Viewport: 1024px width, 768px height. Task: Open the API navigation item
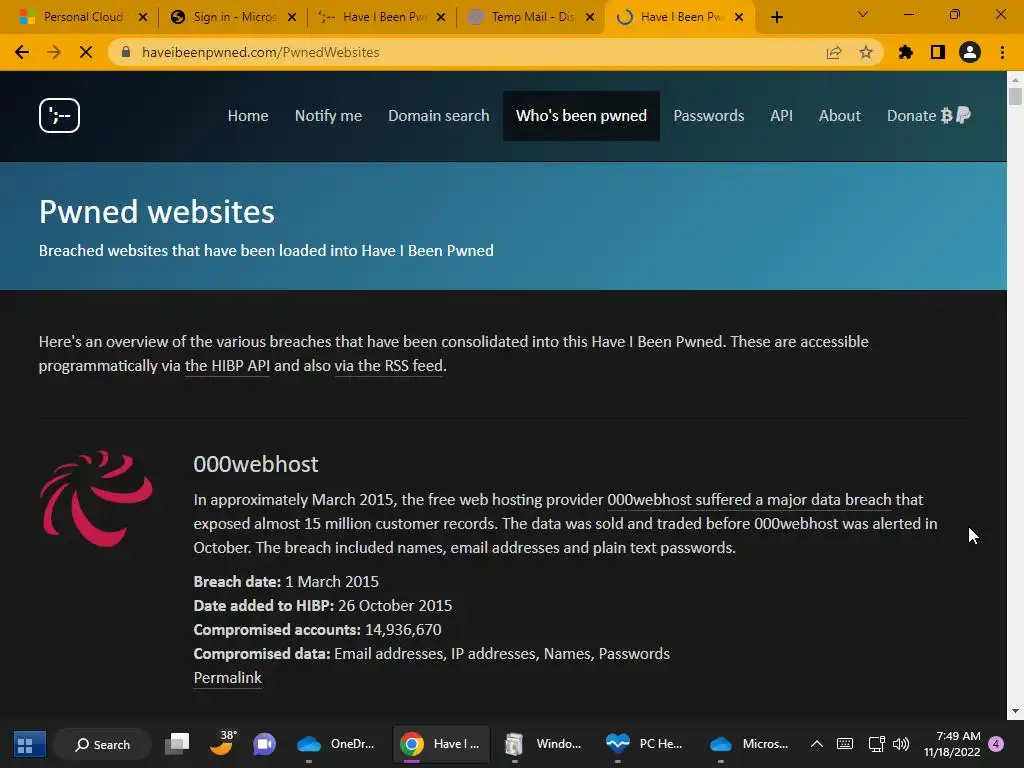(781, 116)
